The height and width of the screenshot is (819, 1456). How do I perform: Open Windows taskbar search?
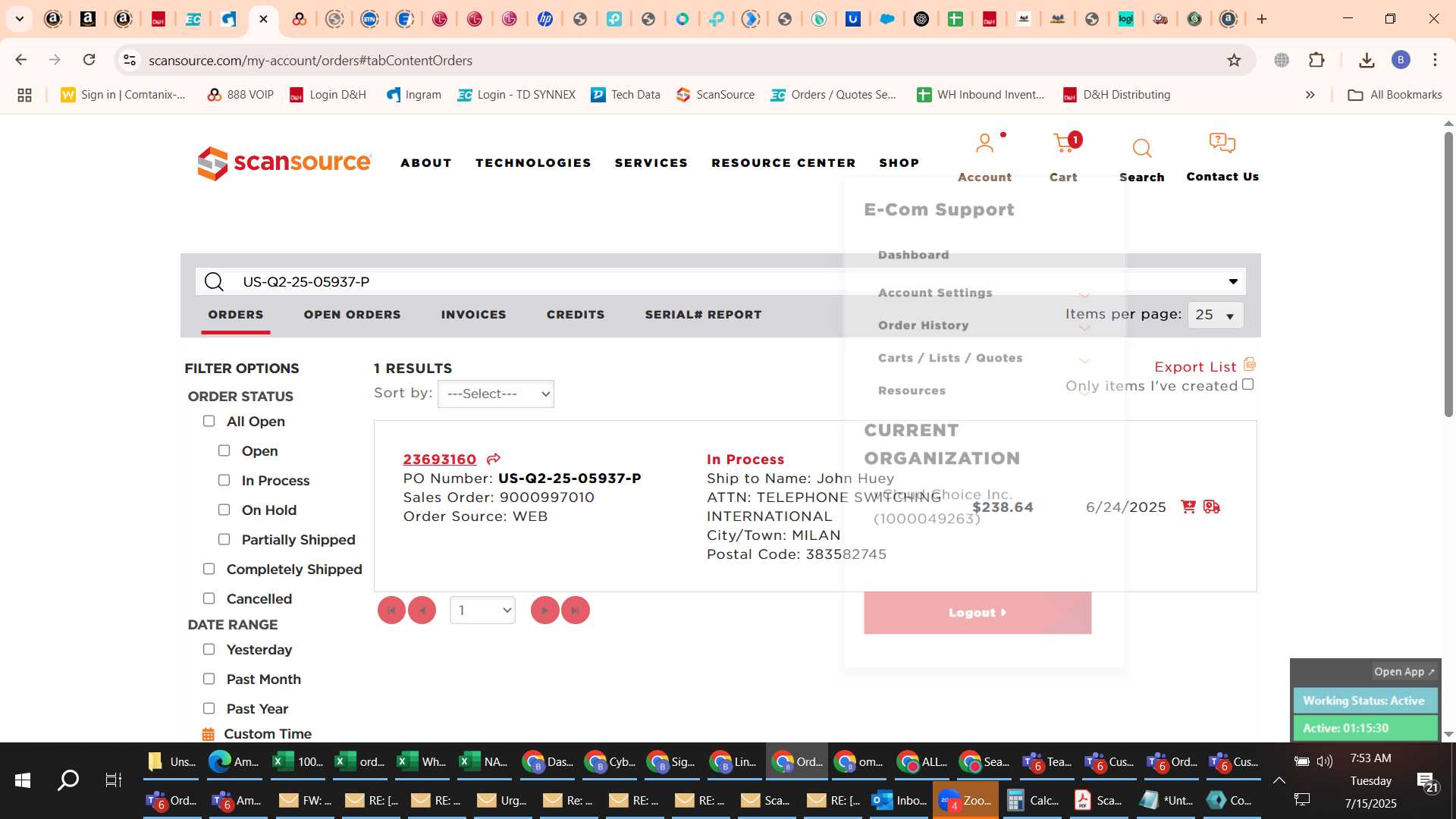coord(68,780)
